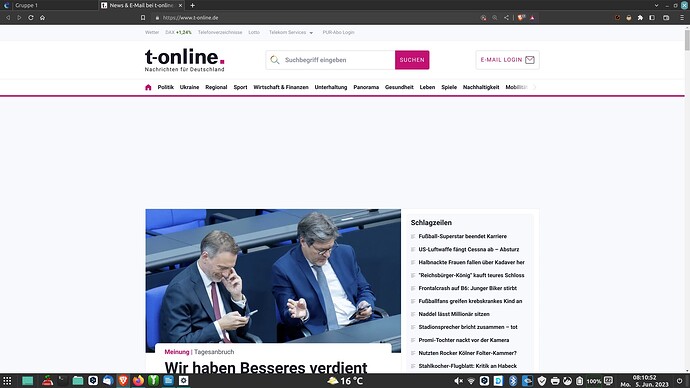The image size is (690, 388).
Task: Open the Brave wallet icon
Action: click(x=666, y=18)
